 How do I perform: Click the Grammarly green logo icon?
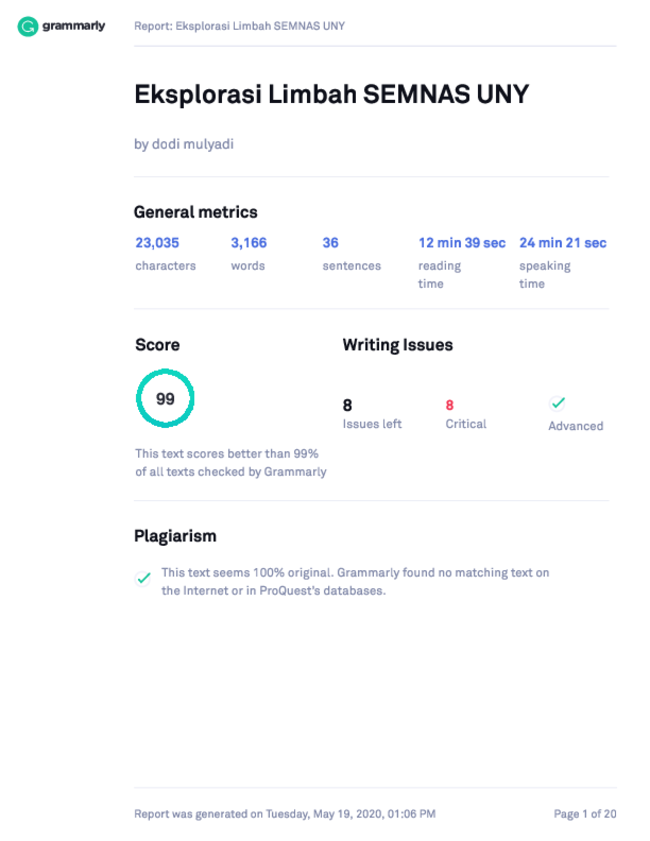(x=27, y=26)
